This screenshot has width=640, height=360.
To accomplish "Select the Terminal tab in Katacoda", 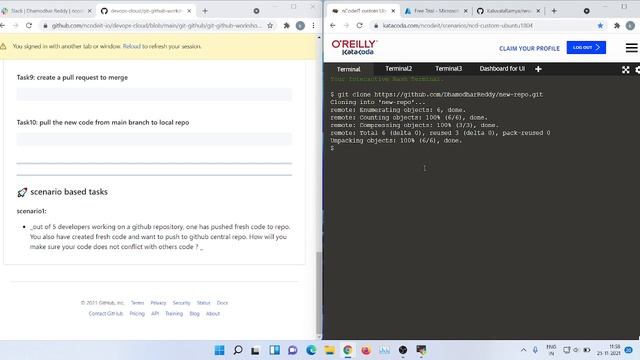I will pyautogui.click(x=349, y=69).
